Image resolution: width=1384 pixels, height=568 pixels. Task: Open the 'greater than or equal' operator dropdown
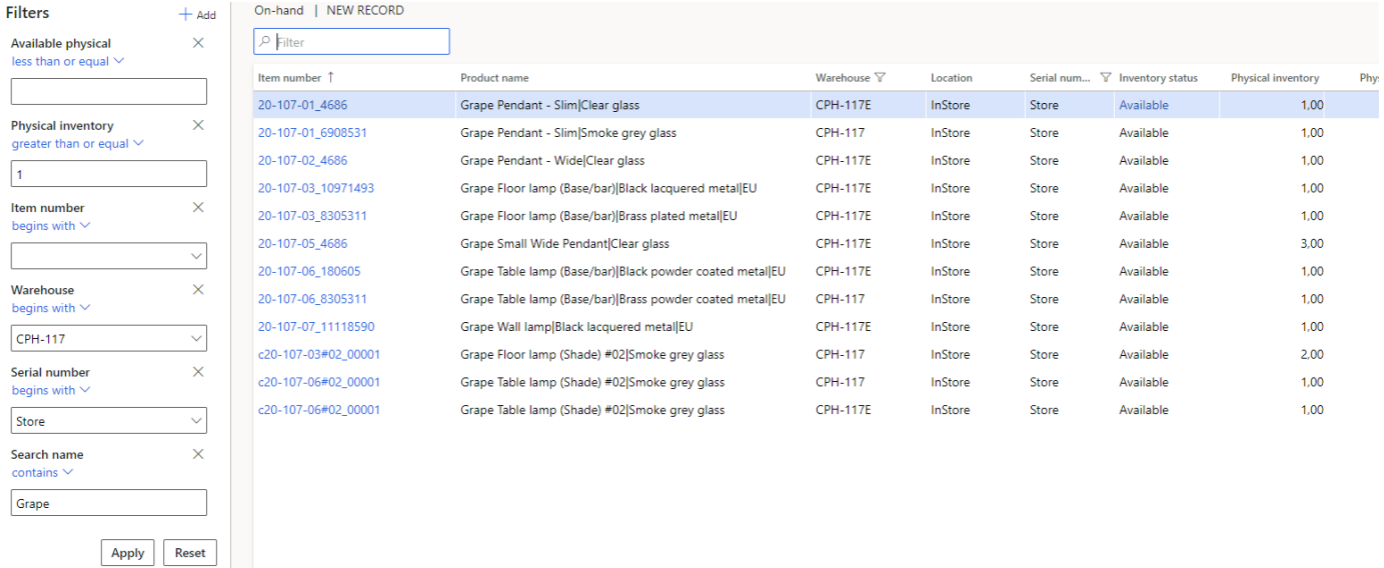click(x=77, y=143)
